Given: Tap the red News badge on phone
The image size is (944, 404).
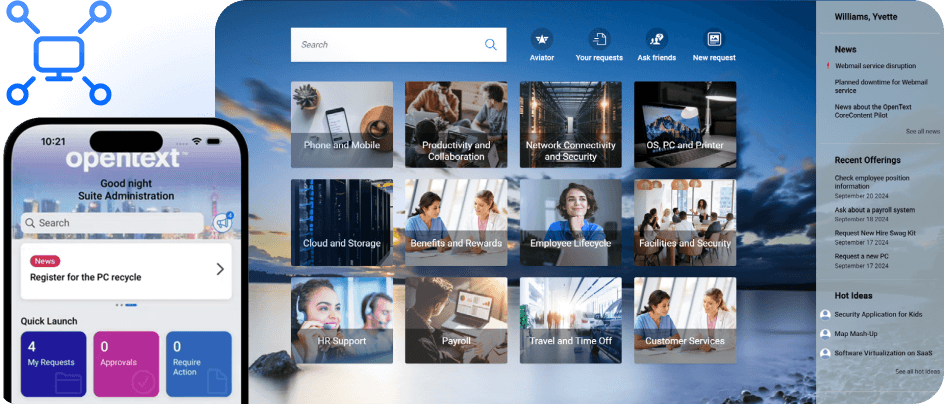Looking at the screenshot, I should (x=45, y=261).
